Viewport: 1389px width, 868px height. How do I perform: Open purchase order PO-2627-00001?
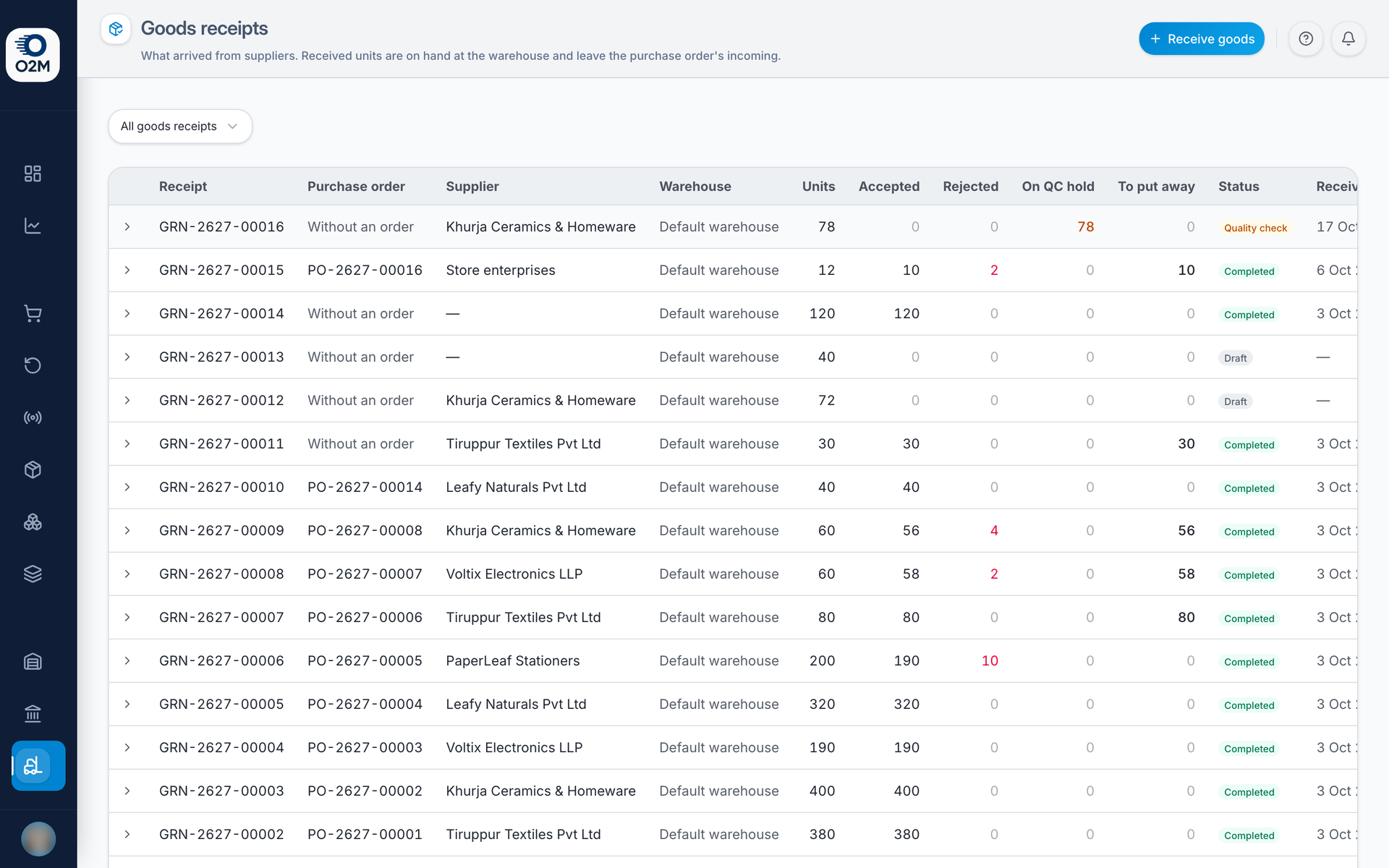(x=365, y=835)
